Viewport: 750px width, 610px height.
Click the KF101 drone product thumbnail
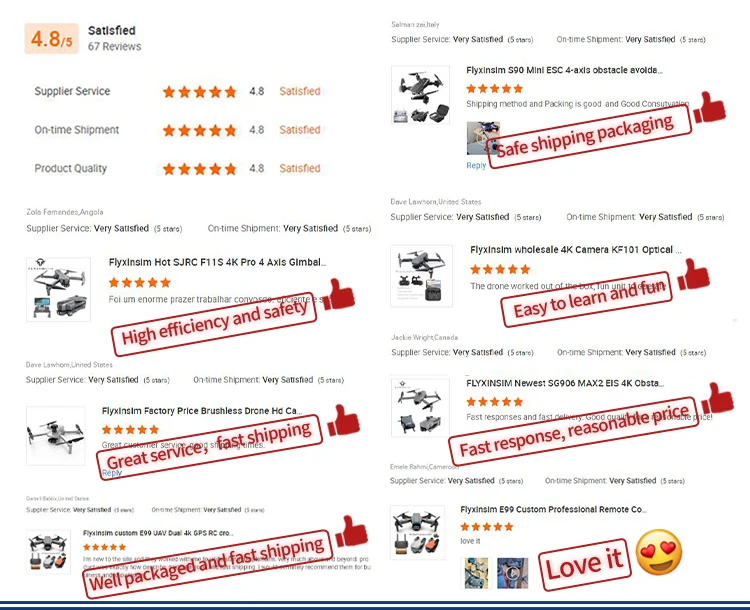pos(421,276)
